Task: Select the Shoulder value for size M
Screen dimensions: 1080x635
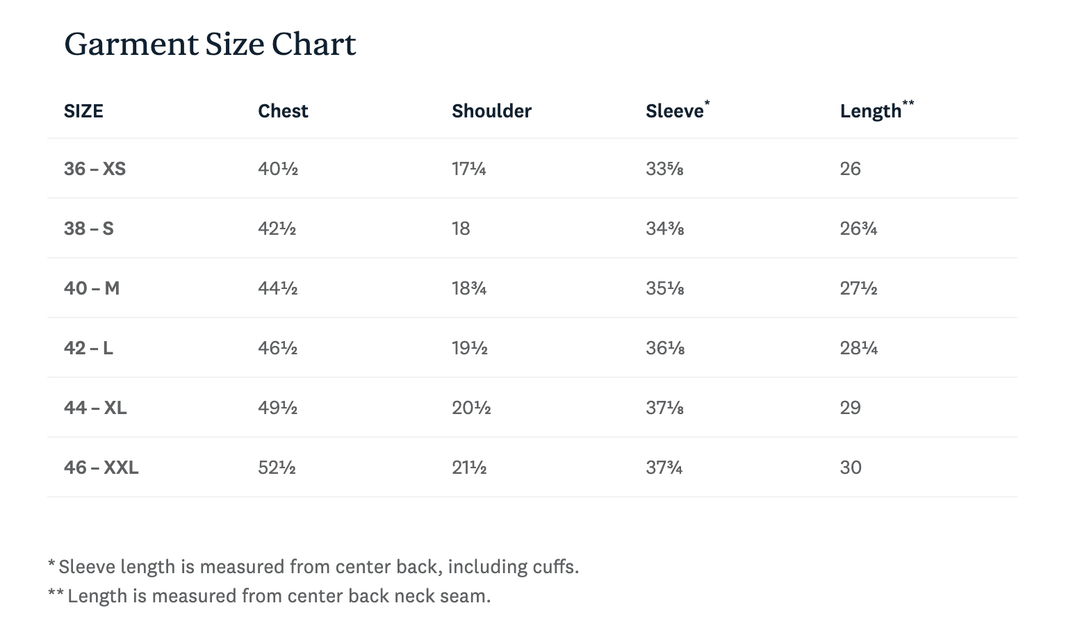Action: 469,288
